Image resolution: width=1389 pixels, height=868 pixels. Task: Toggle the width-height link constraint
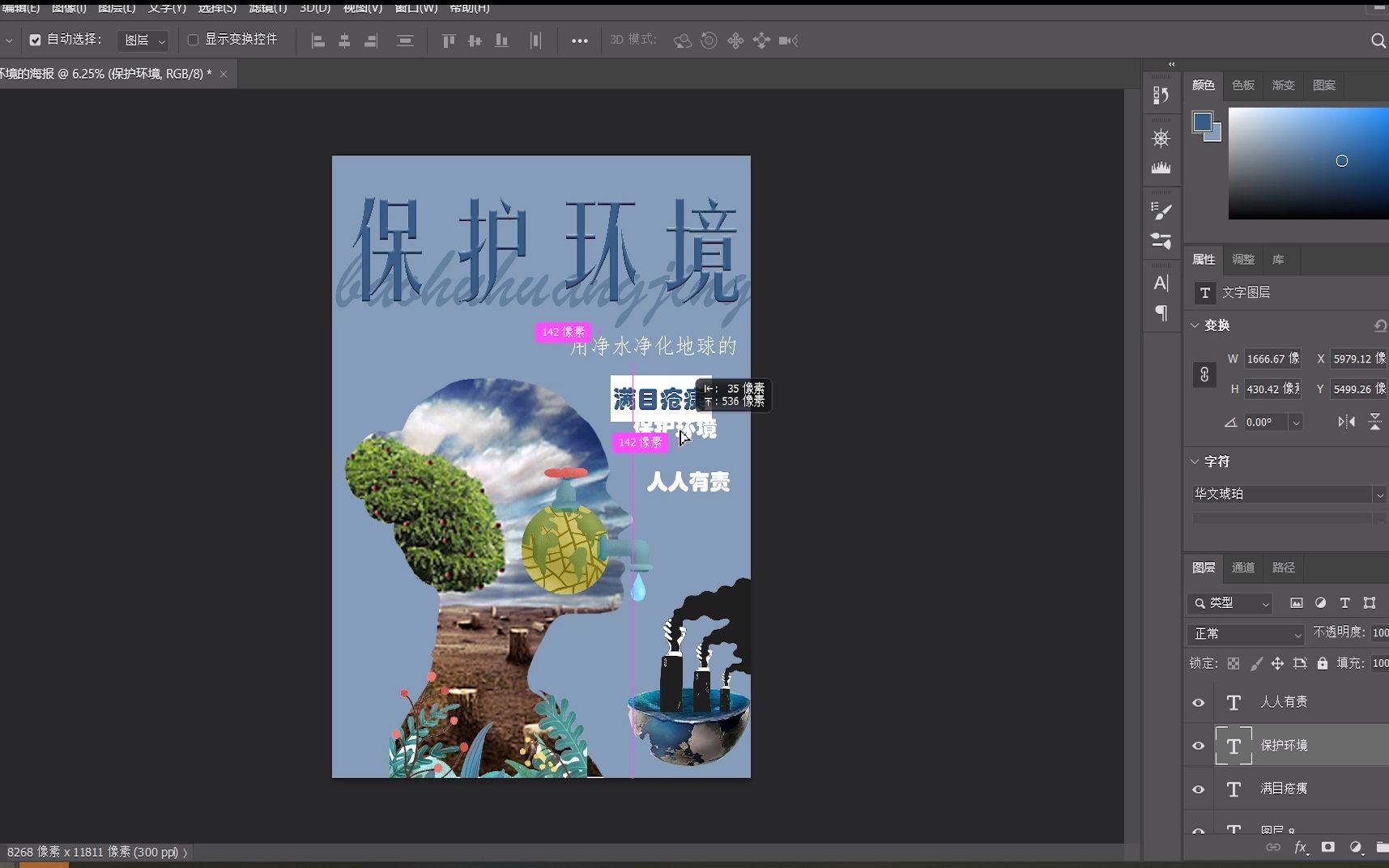click(x=1204, y=375)
